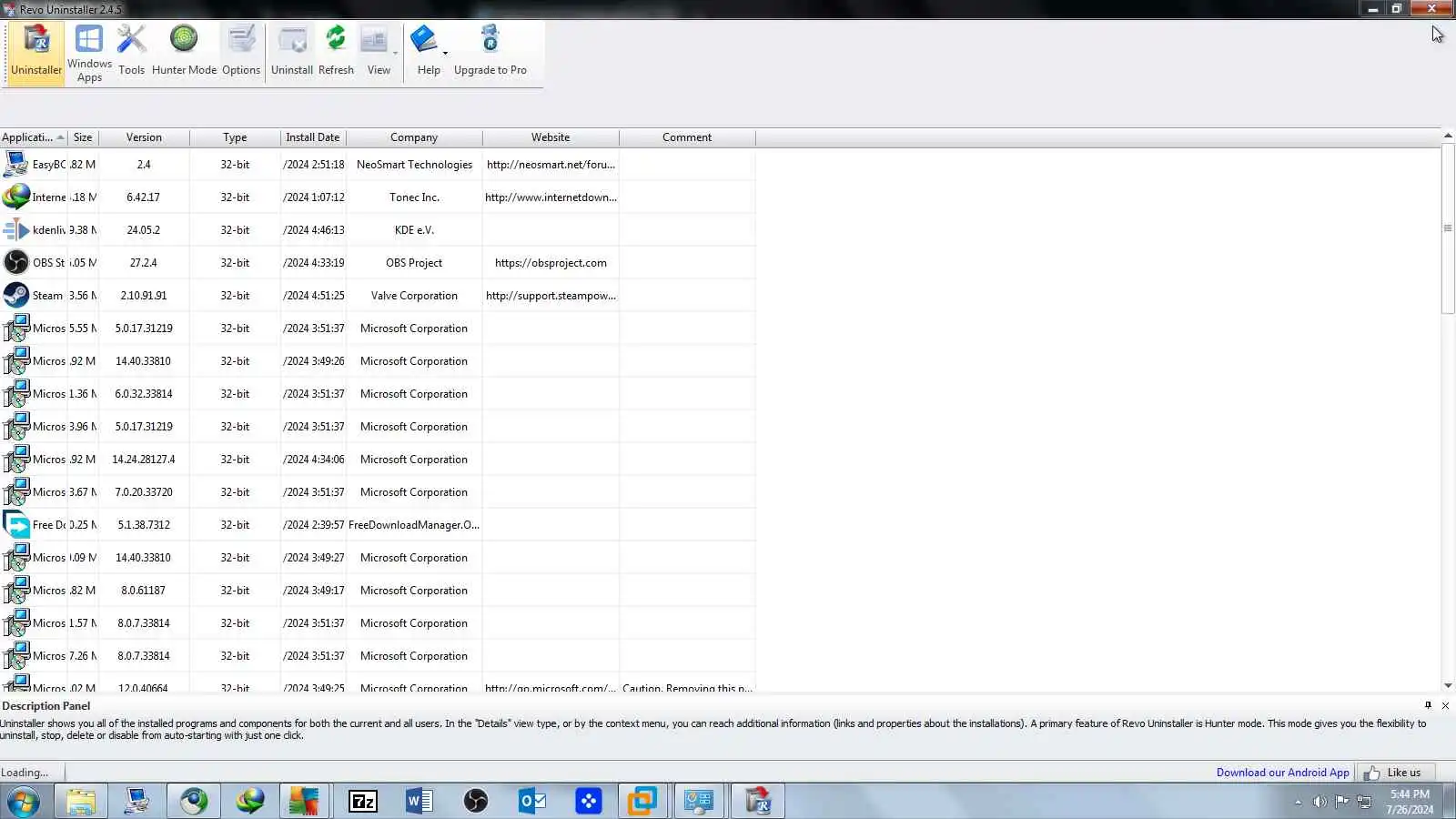
Task: Sort by the Version column header
Action: pos(144,137)
